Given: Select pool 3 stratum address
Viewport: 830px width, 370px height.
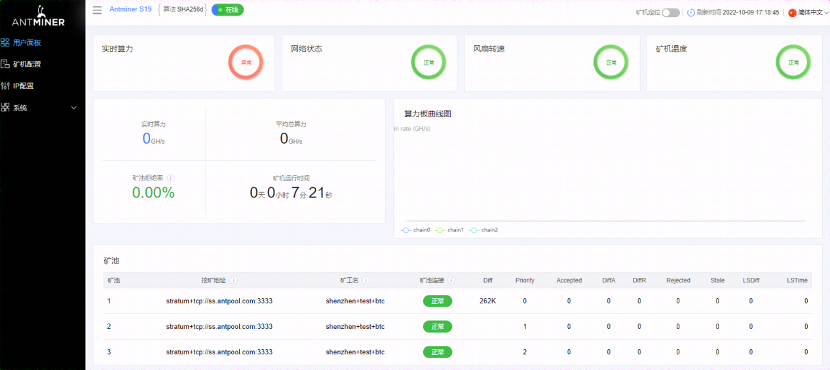Looking at the screenshot, I should tap(219, 352).
